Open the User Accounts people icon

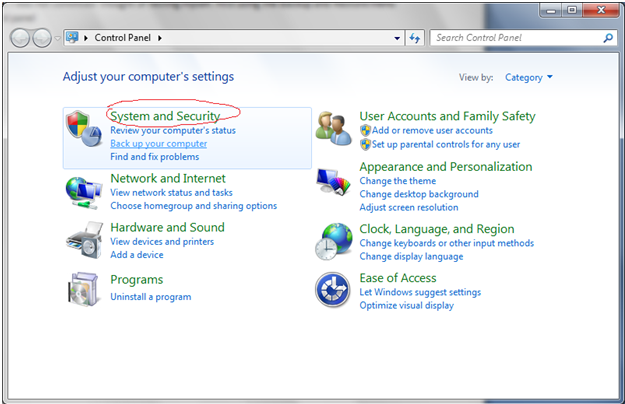click(334, 129)
